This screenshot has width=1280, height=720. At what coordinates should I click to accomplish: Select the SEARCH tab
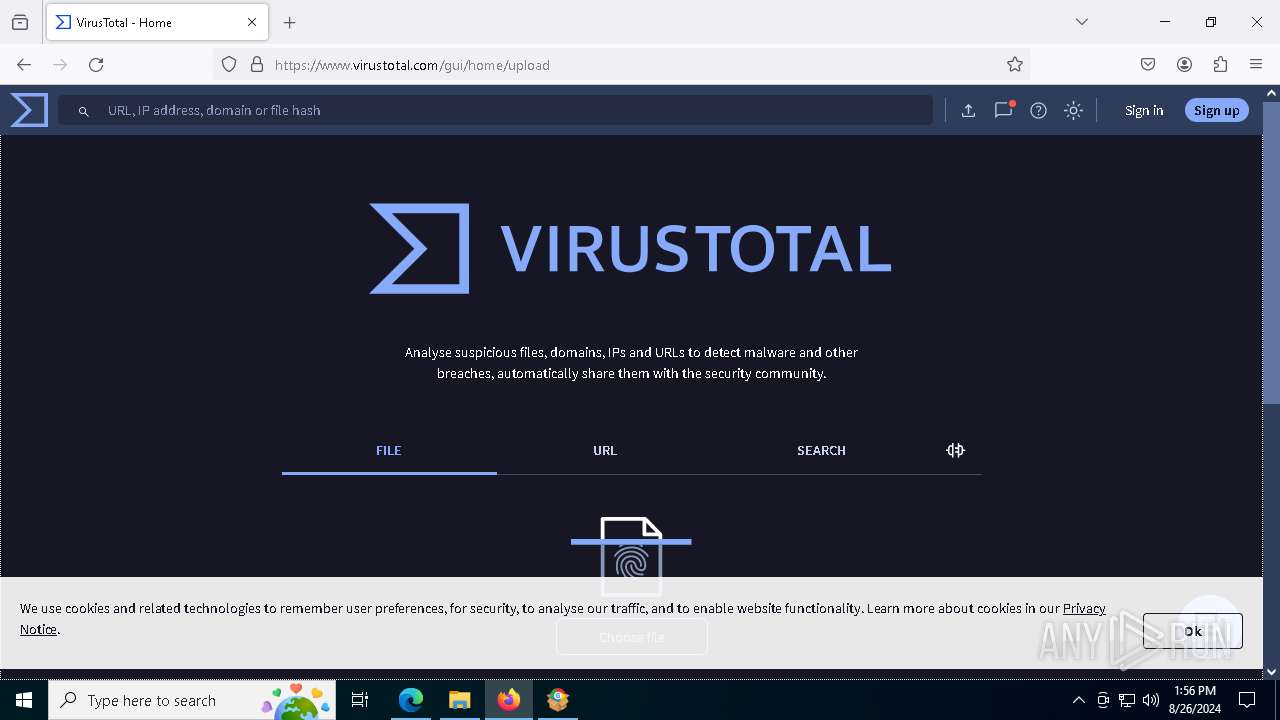[x=821, y=451]
